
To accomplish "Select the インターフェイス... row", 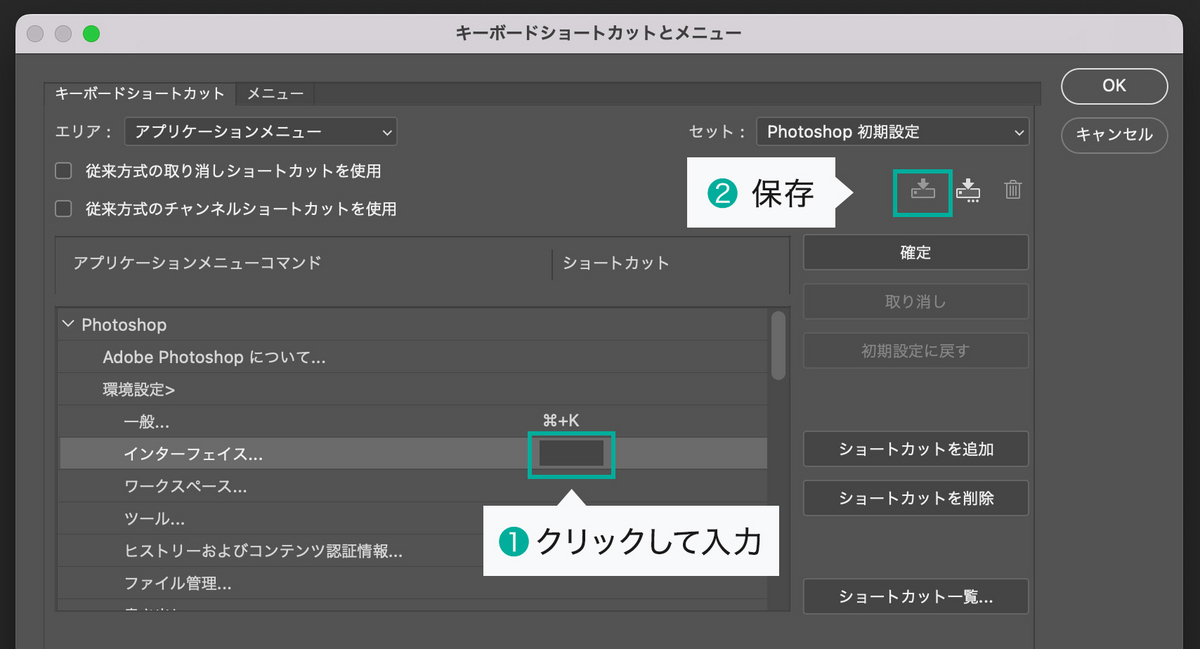I will coord(413,454).
